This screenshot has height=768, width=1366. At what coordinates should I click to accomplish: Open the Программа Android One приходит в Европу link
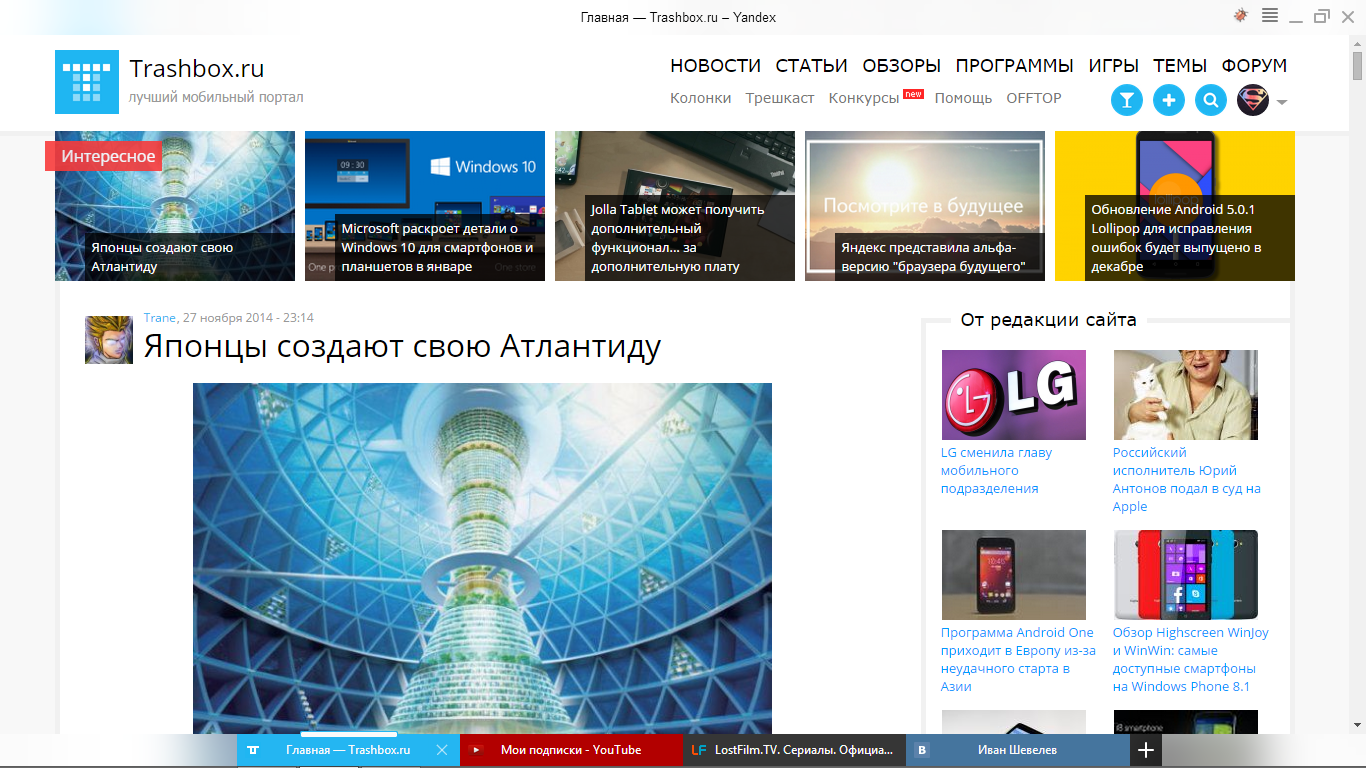(1018, 659)
